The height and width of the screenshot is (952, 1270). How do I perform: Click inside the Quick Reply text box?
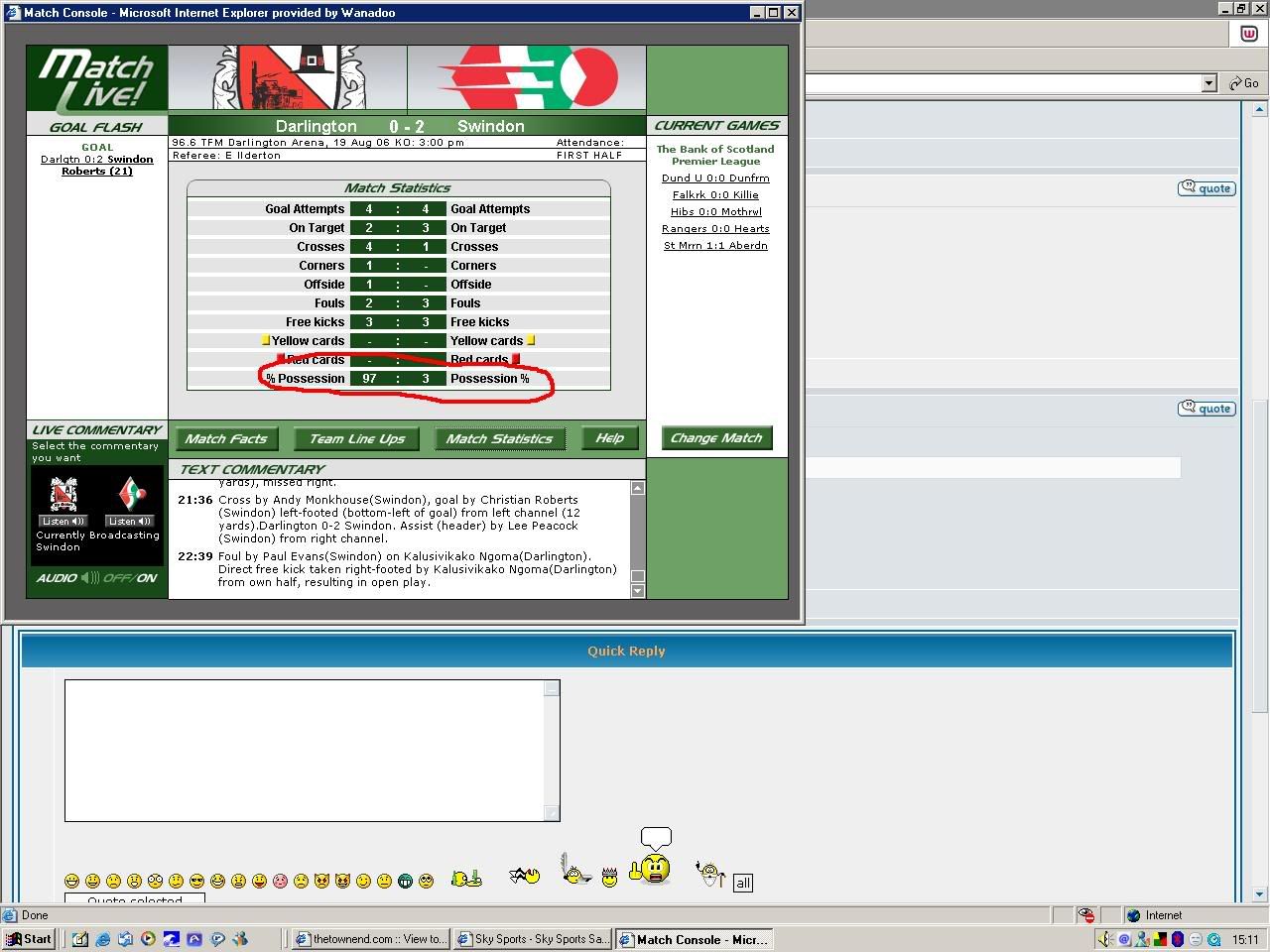[x=305, y=750]
